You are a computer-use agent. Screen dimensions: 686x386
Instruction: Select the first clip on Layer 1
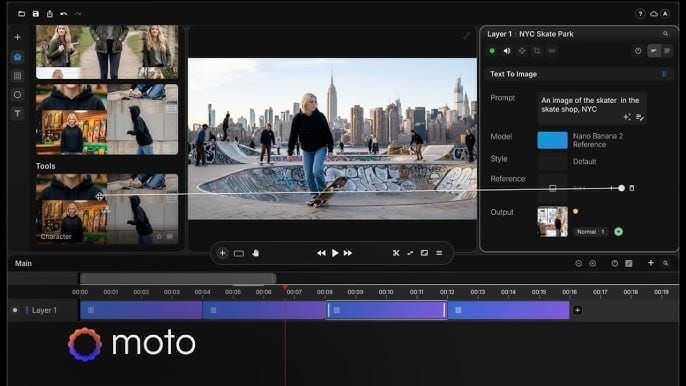click(x=141, y=310)
